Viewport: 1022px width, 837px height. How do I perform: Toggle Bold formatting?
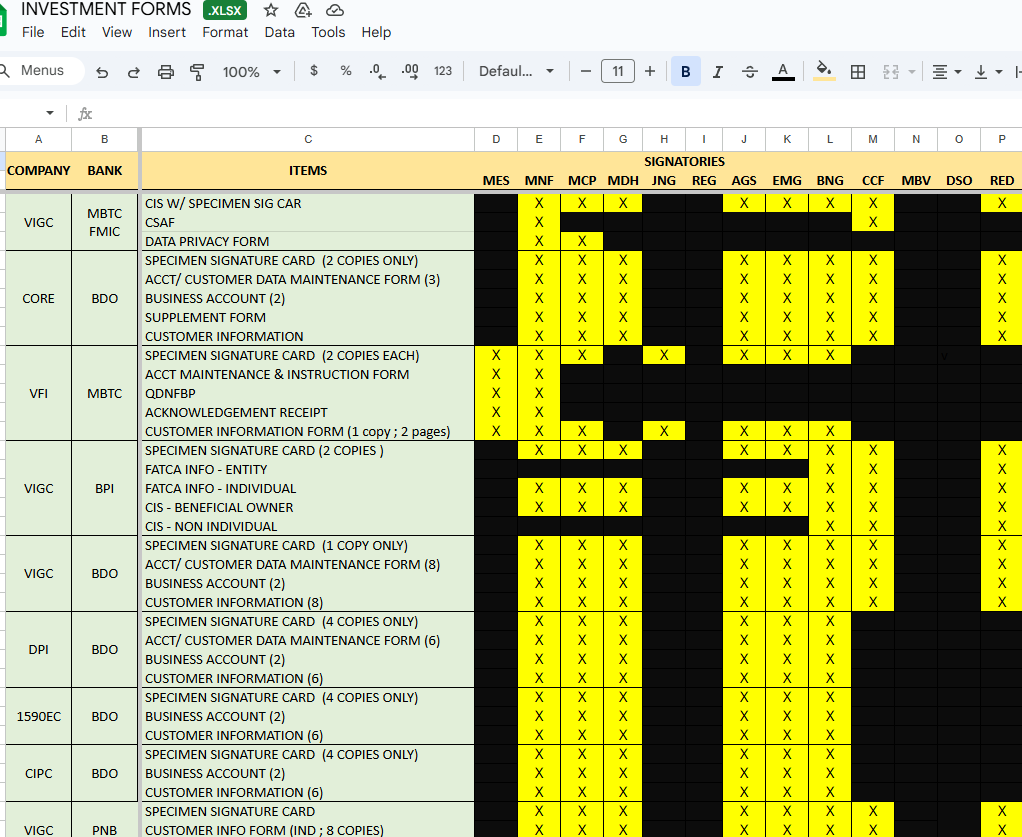(686, 71)
